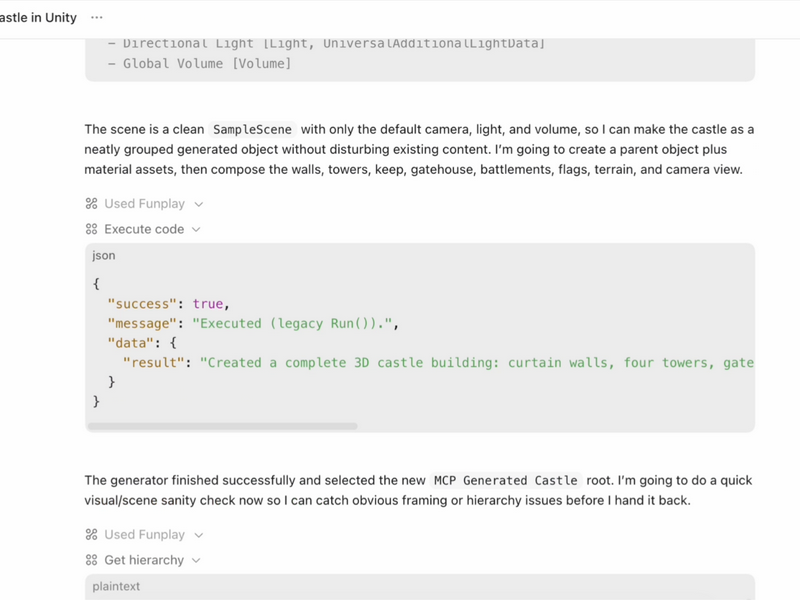Click the Get hierarchy label

(x=144, y=560)
